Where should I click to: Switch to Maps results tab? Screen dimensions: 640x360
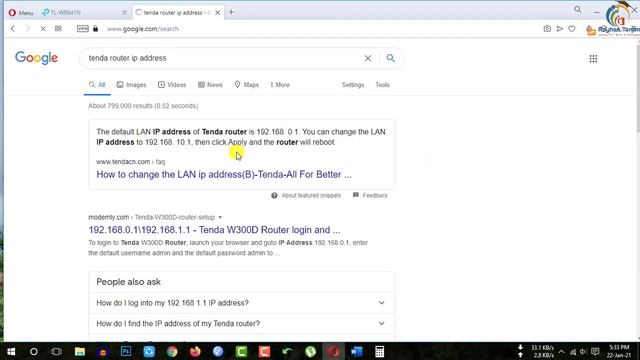(x=247, y=85)
